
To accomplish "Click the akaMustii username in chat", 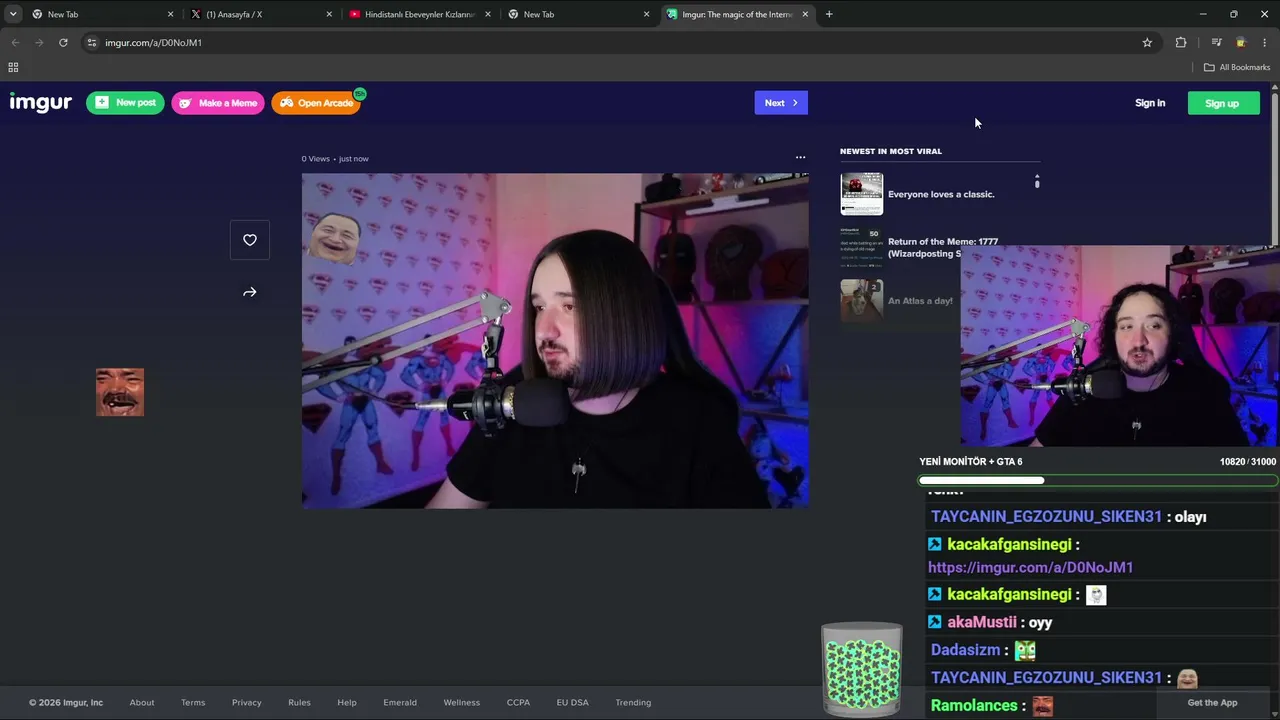I will [982, 622].
